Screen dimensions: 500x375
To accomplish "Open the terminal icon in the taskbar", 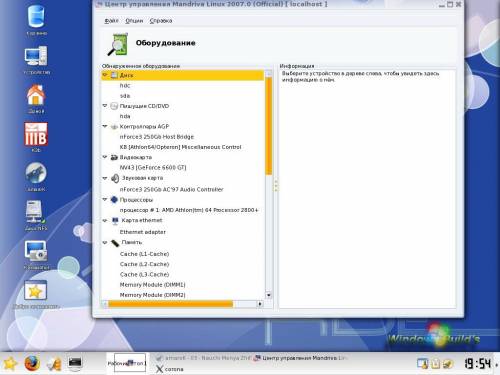I will pyautogui.click(x=75, y=363).
